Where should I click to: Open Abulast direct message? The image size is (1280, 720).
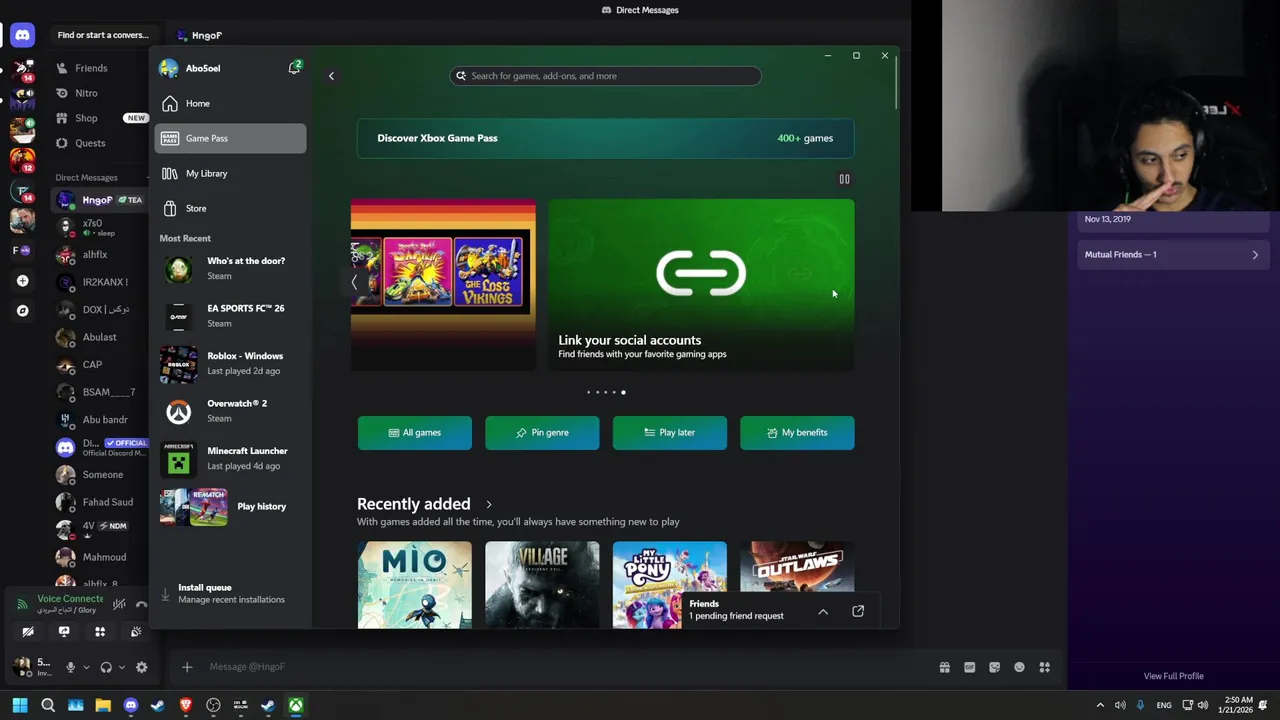[98, 337]
